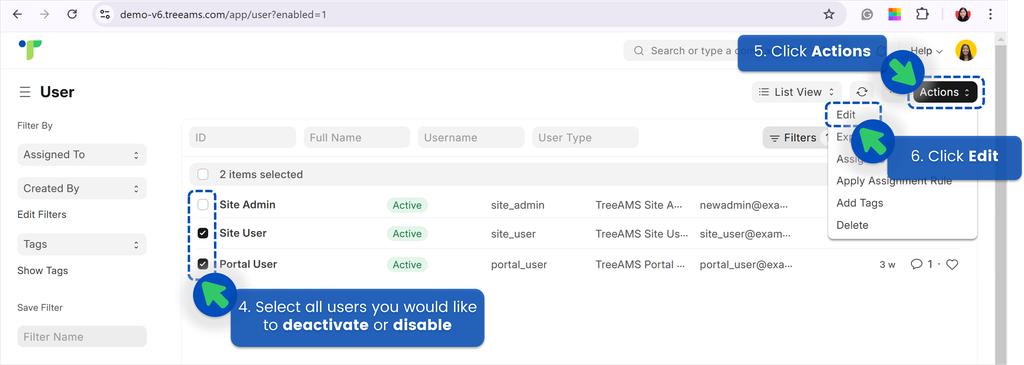
Task: Click the TreeAMS logo
Action: click(x=30, y=50)
